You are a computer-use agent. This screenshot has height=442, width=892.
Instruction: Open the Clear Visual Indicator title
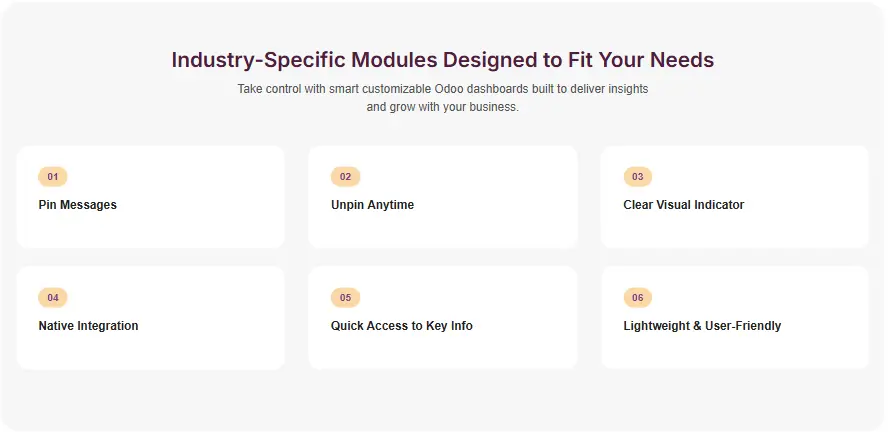(x=683, y=205)
